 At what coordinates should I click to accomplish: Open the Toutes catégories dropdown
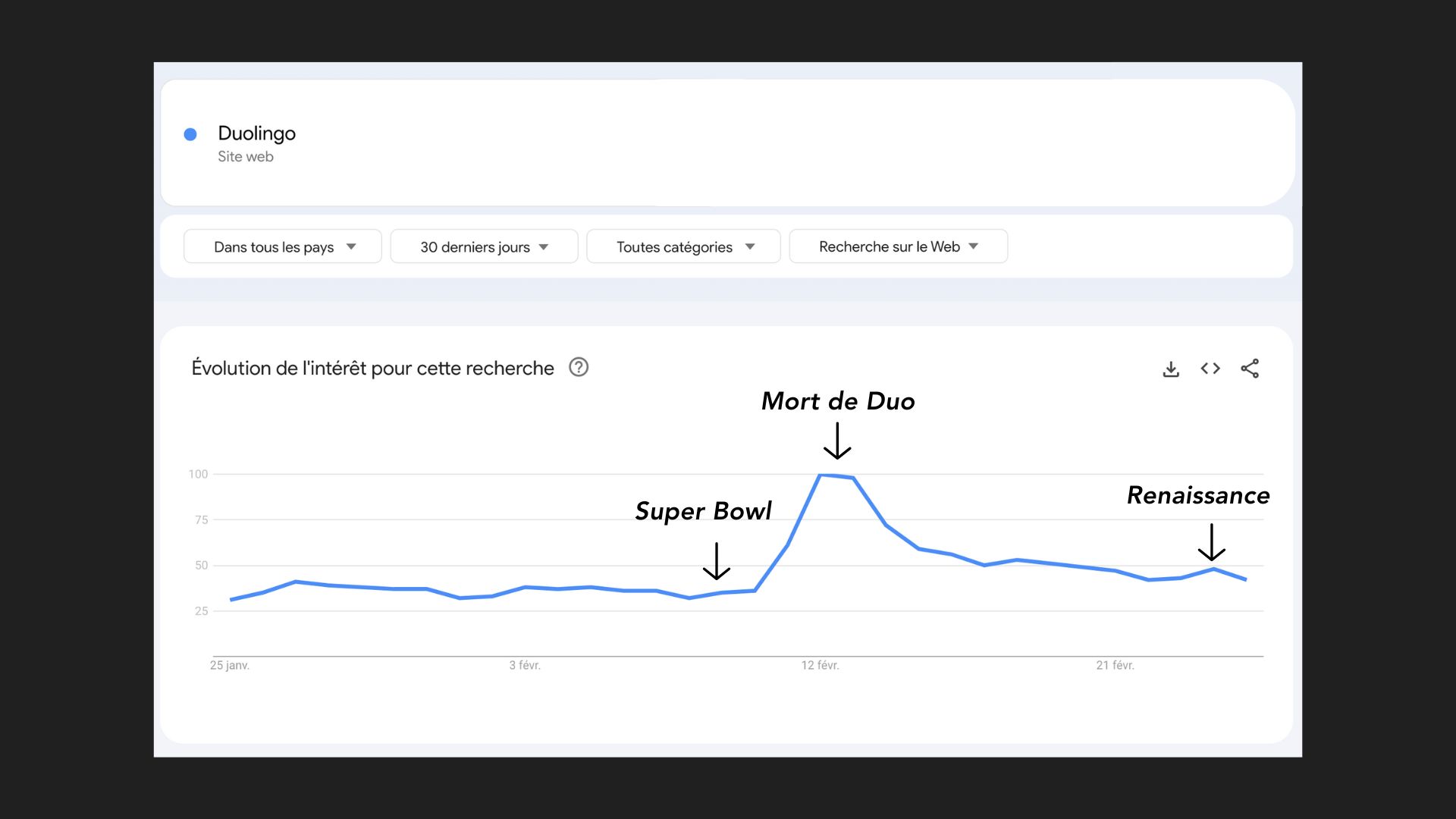[x=683, y=247]
